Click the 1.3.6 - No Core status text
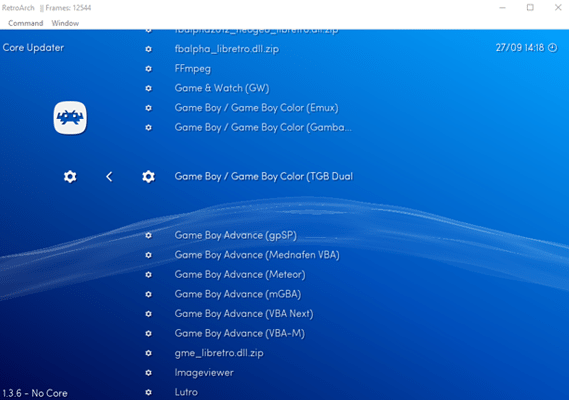The image size is (569, 400). 35,393
